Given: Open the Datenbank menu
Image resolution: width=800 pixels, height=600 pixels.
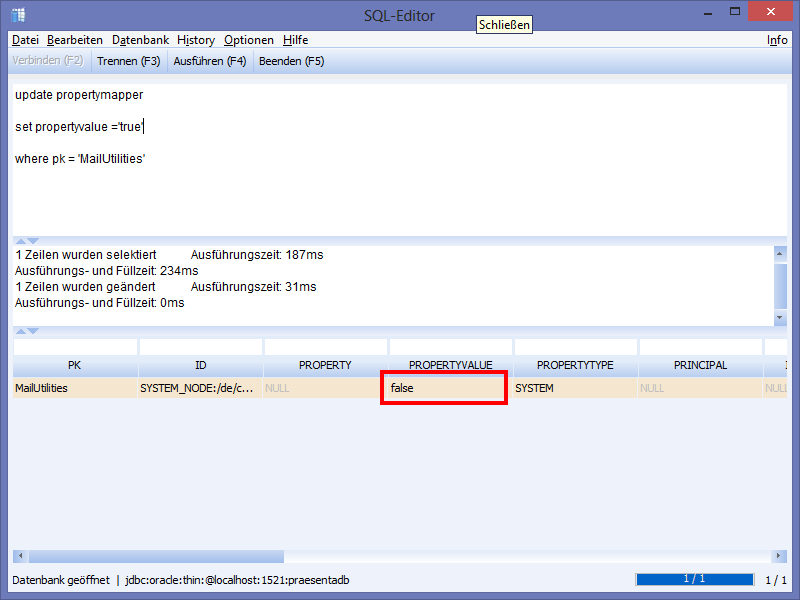Looking at the screenshot, I should [x=140, y=40].
